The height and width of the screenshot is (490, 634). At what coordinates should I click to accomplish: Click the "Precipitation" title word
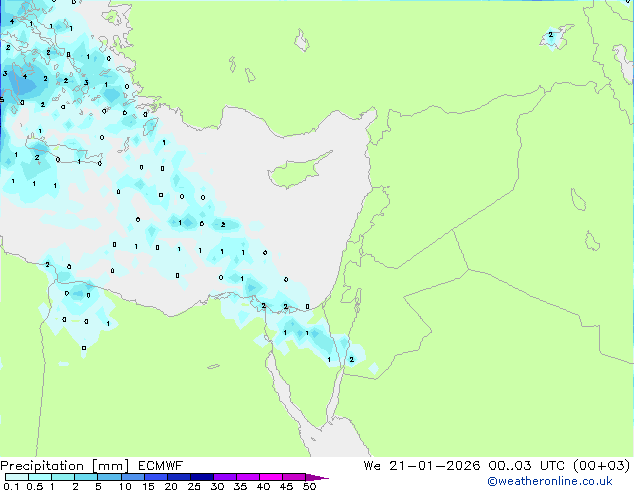coord(42,466)
